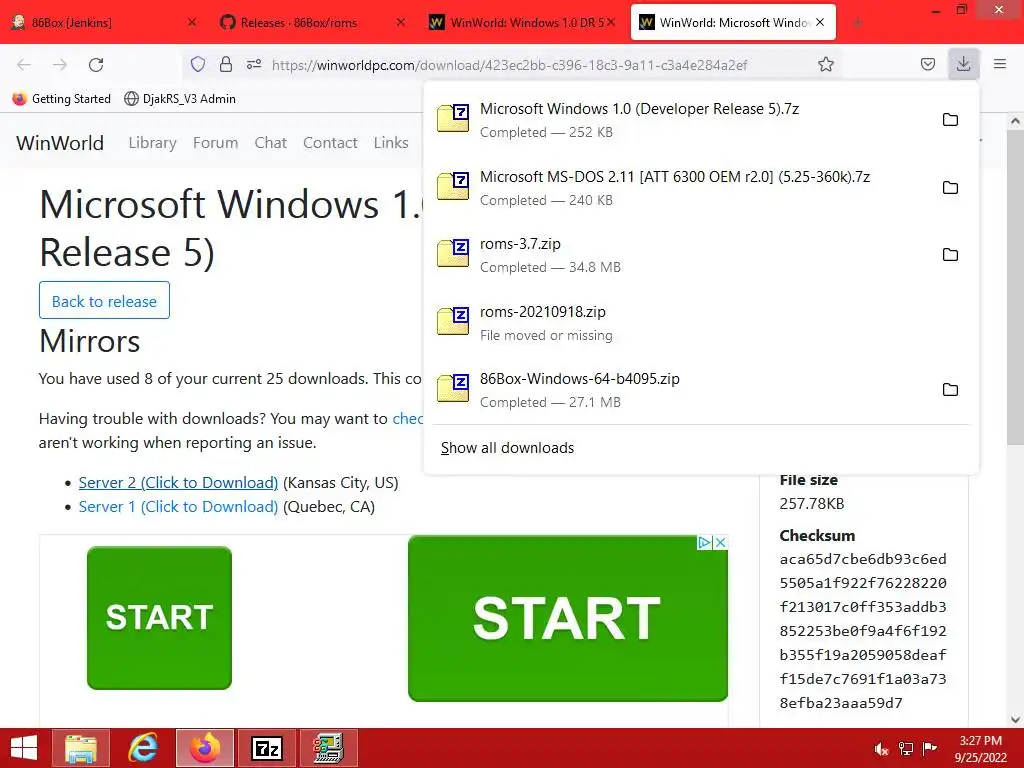Launch Internet Explorer from the taskbar
1024x768 pixels.
(143, 748)
